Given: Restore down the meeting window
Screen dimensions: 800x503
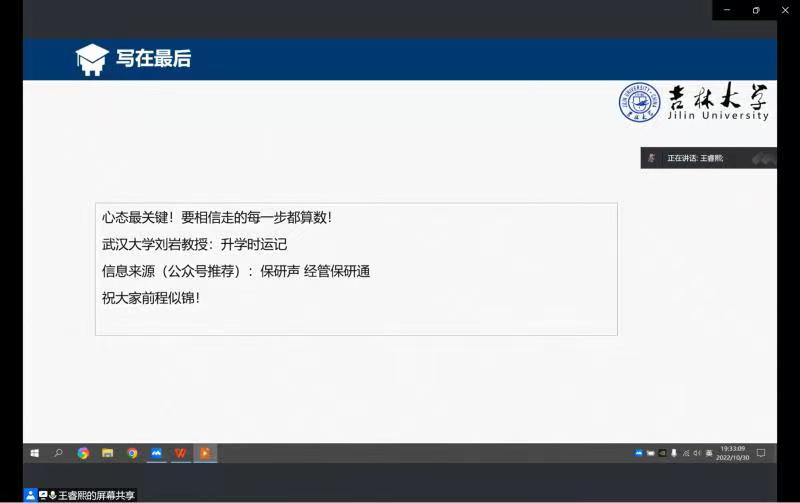Looking at the screenshot, I should click(756, 10).
